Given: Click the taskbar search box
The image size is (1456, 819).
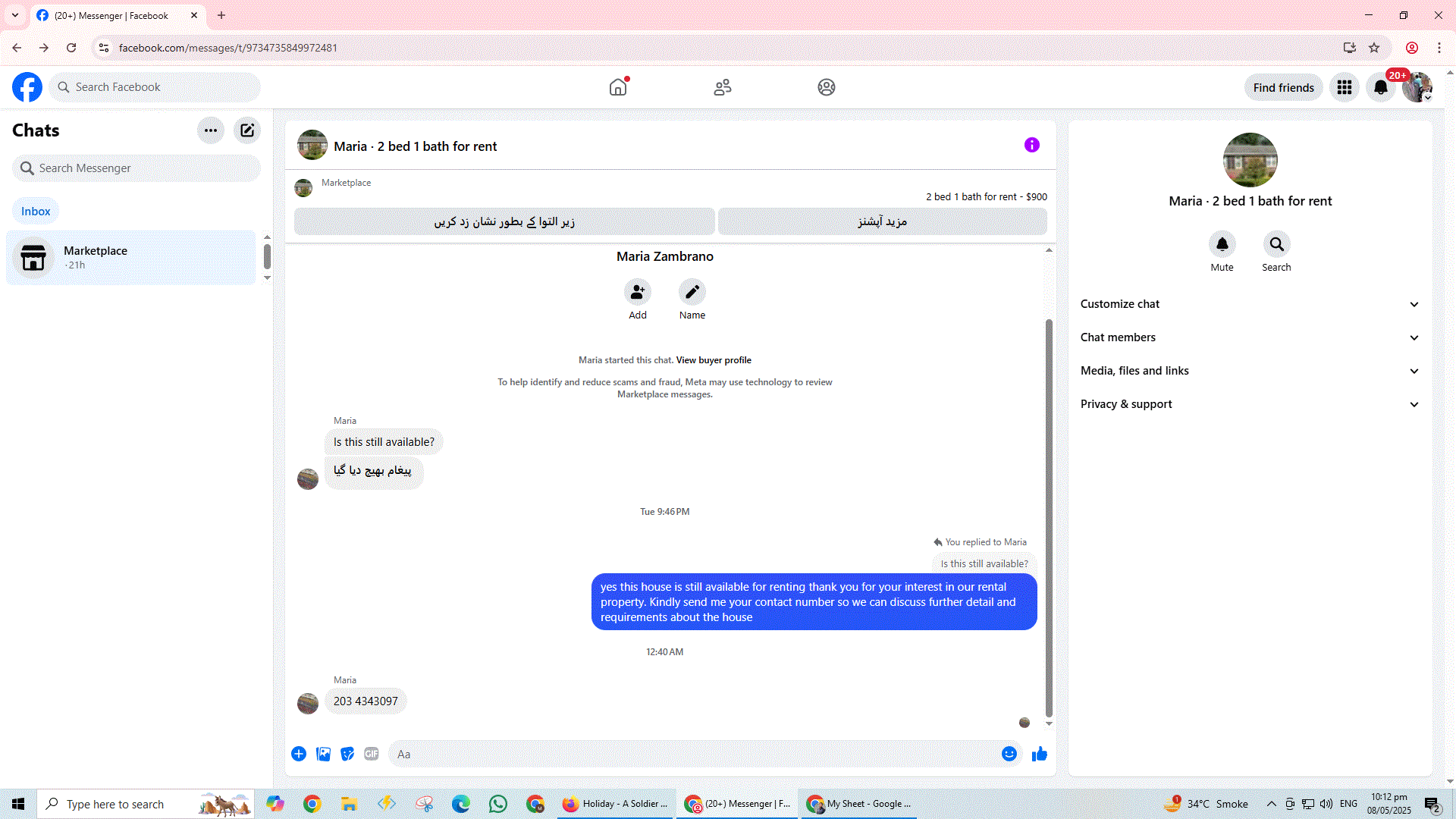Looking at the screenshot, I should [x=146, y=804].
